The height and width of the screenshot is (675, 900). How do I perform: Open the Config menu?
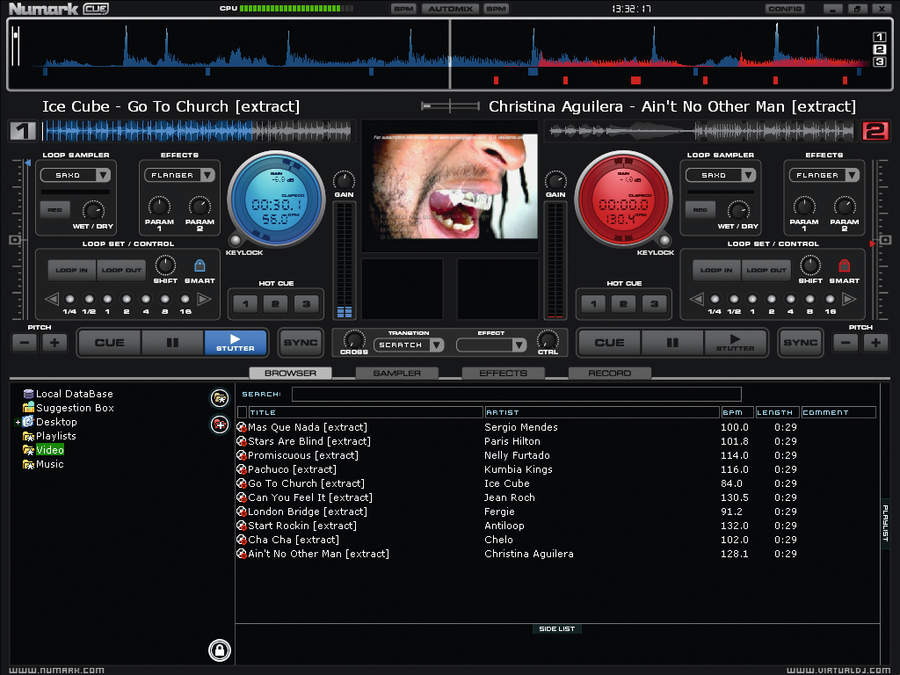point(785,9)
